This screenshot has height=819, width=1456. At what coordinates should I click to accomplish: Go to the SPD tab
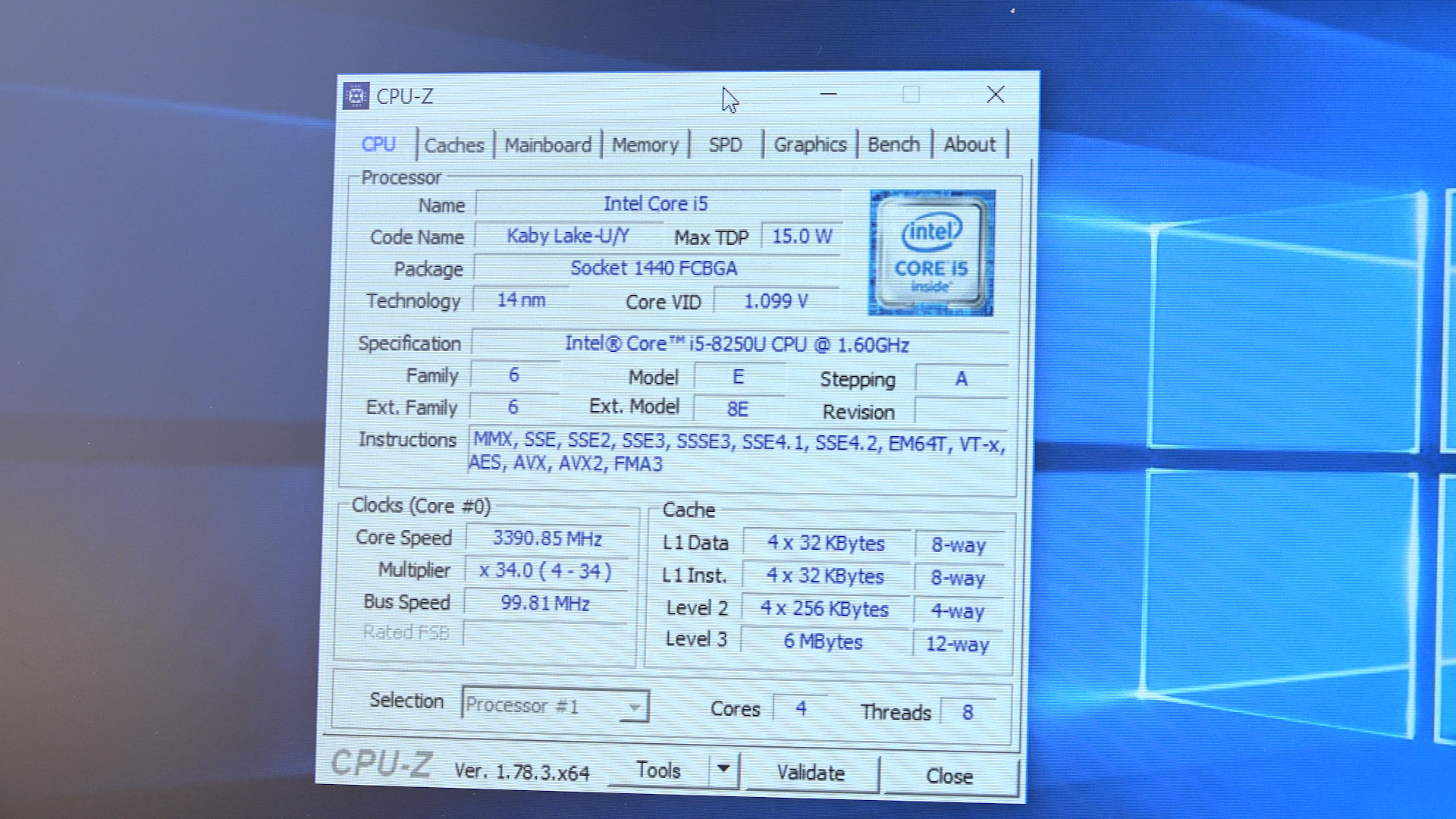pyautogui.click(x=725, y=145)
